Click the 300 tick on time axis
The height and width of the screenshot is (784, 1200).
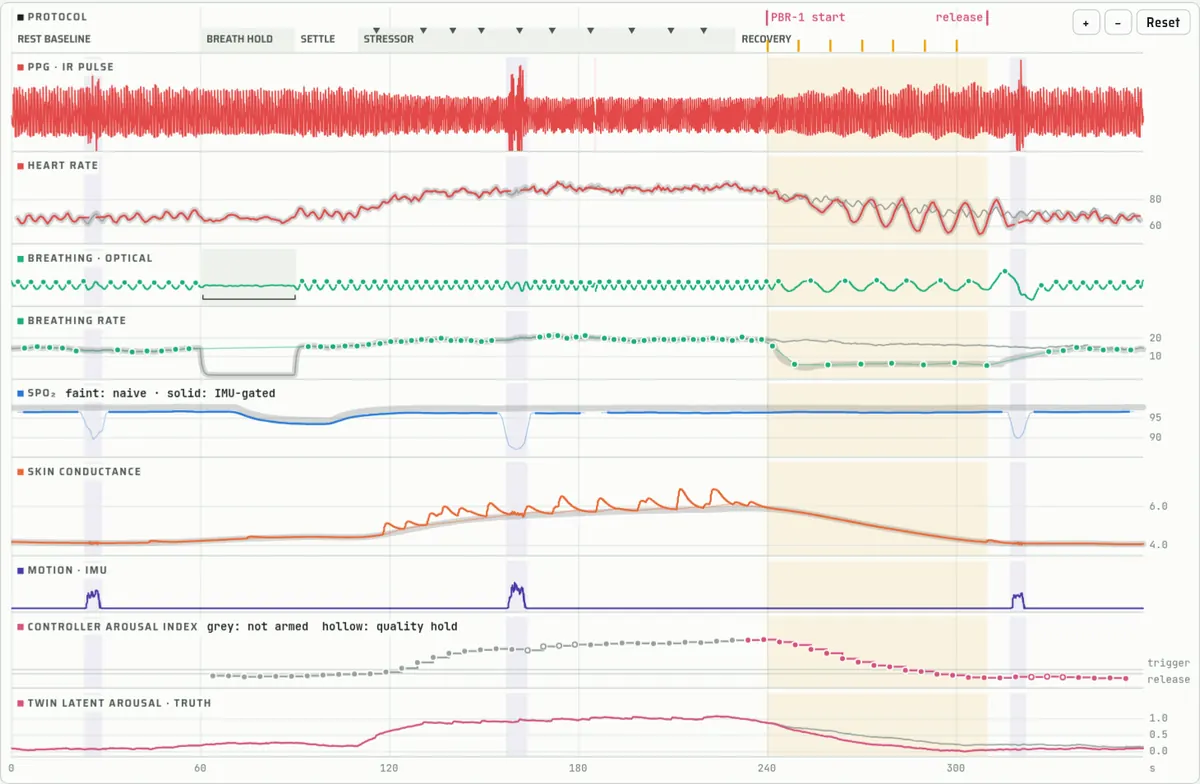(x=956, y=767)
